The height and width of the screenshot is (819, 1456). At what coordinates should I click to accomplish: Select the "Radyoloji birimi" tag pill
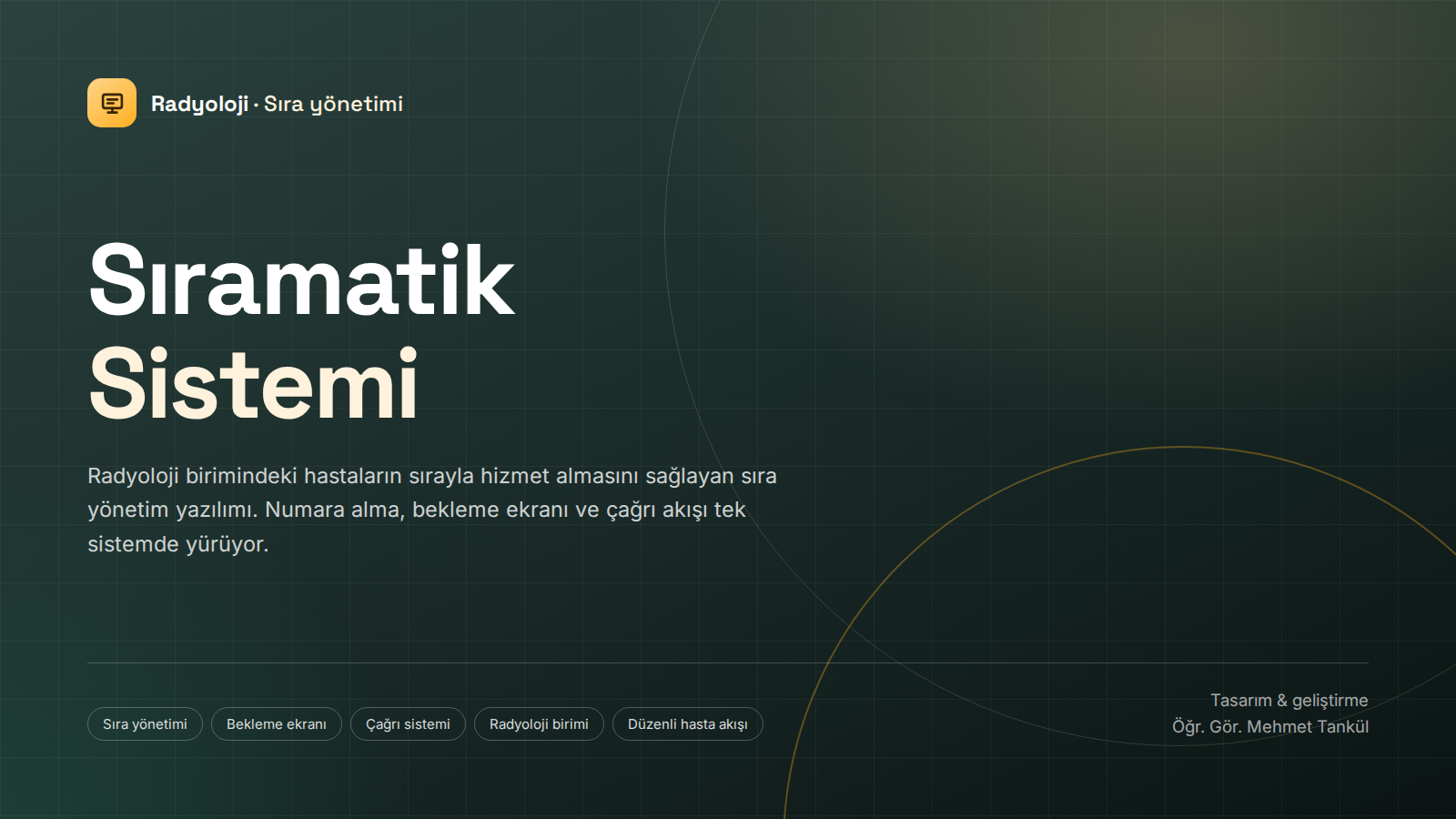[539, 724]
